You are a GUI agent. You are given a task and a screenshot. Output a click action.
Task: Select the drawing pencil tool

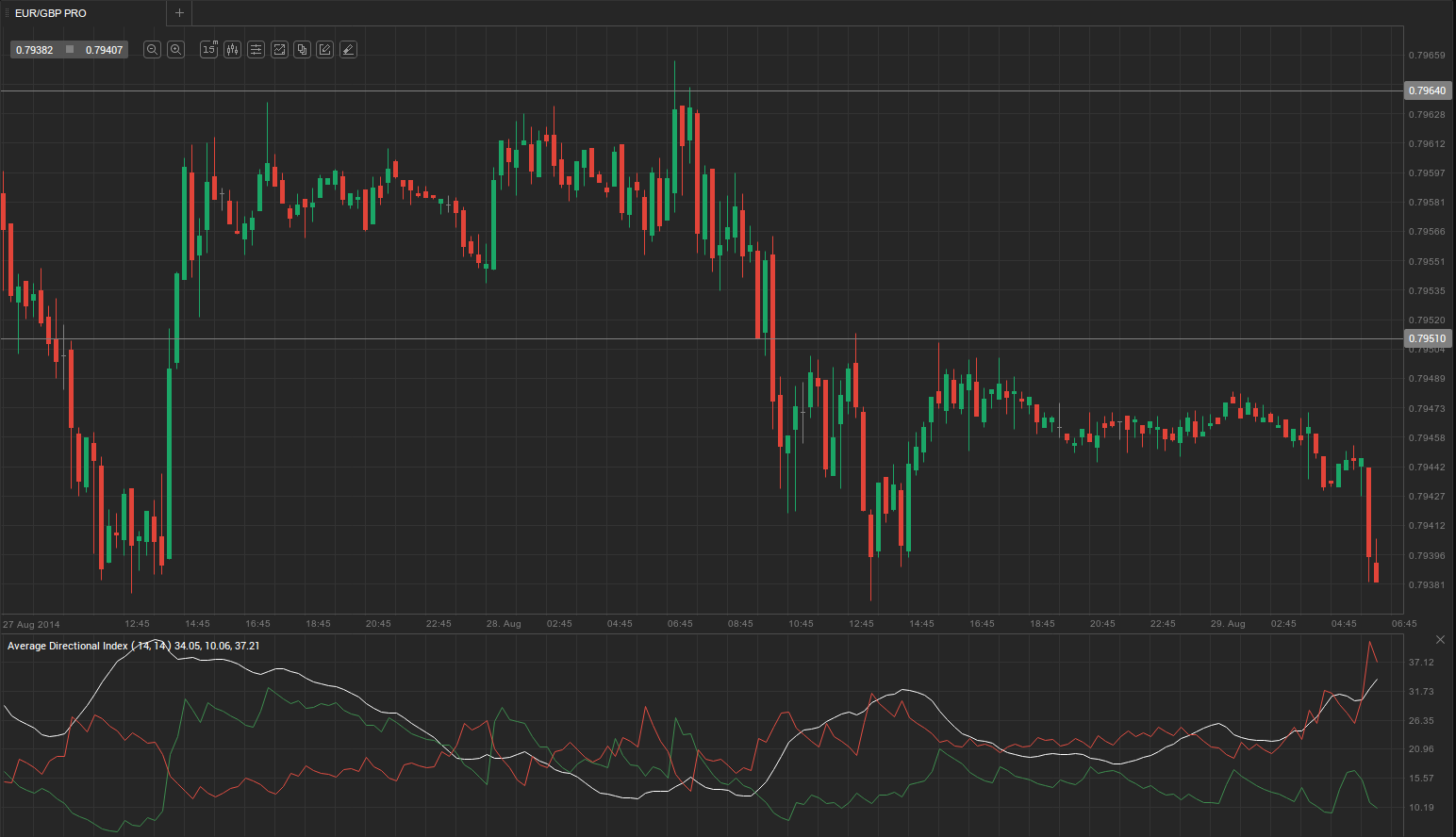coord(348,49)
